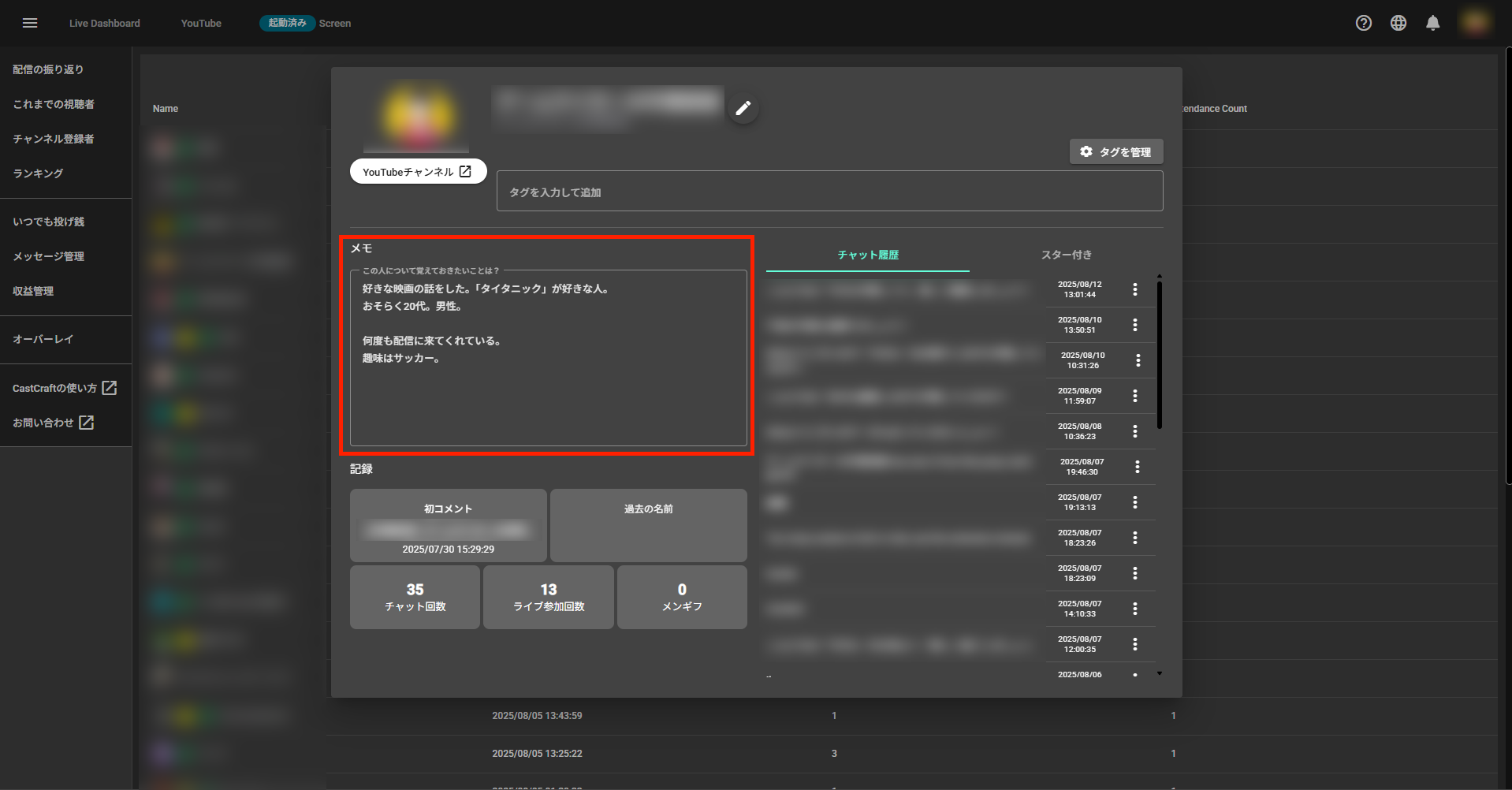The height and width of the screenshot is (790, 1512).
Task: Open options for chat at 2025/08/07 19:46:30
Action: (x=1138, y=467)
